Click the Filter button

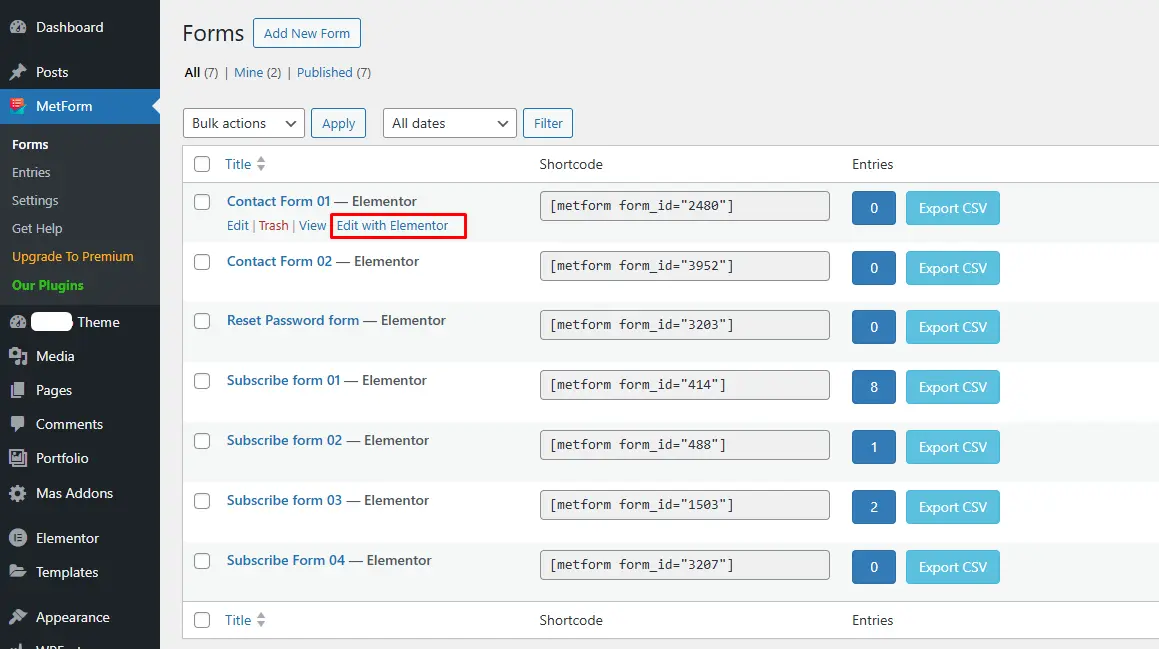(548, 123)
